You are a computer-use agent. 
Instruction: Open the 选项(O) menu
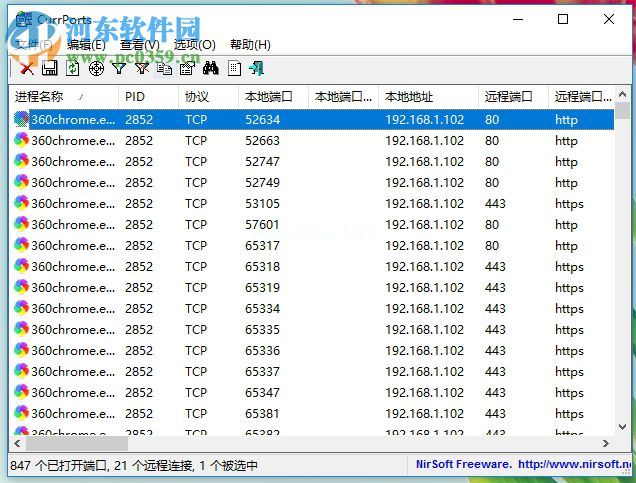[194, 45]
